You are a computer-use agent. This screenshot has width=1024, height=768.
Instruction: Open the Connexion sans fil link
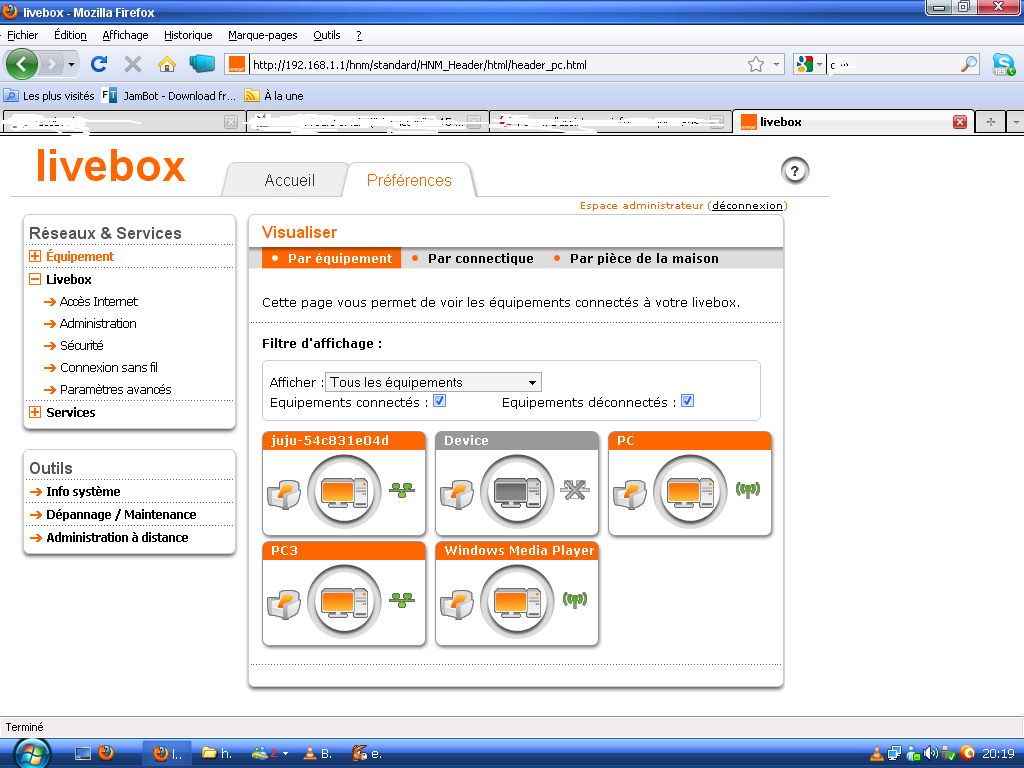[108, 368]
